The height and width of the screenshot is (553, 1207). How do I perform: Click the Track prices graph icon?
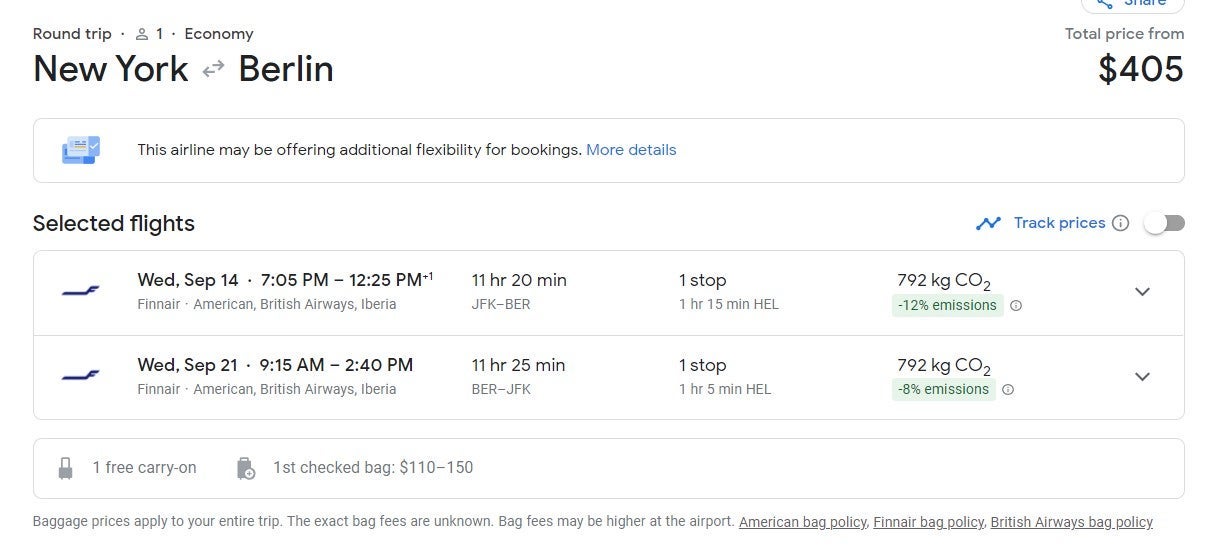point(988,223)
